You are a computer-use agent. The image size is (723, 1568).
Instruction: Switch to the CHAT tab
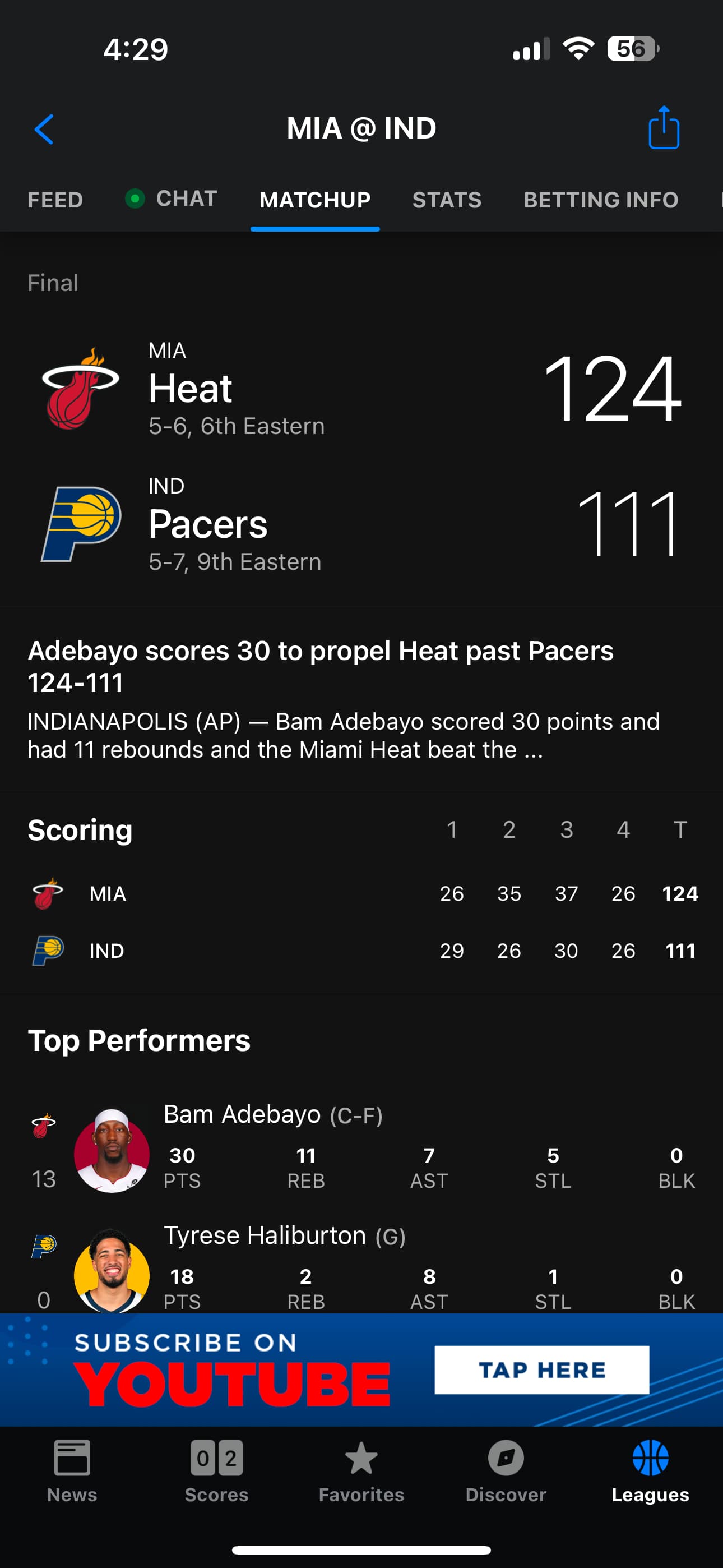point(186,199)
